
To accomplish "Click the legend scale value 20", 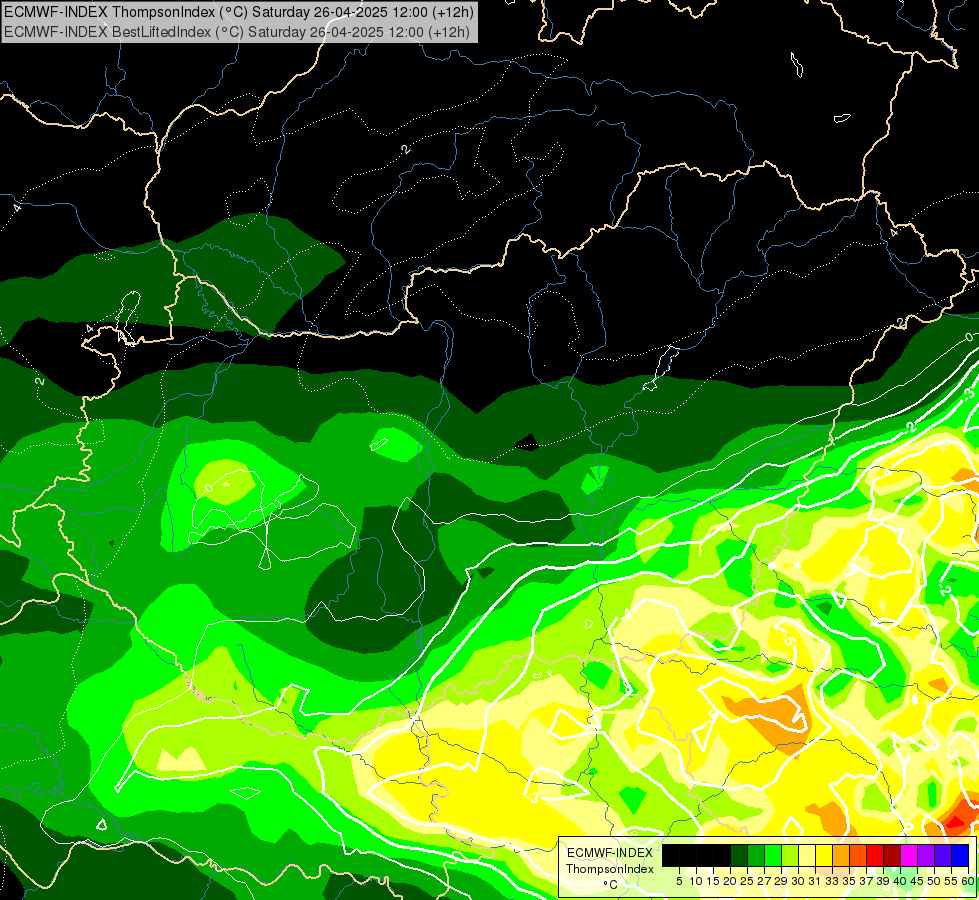I will 729,881.
